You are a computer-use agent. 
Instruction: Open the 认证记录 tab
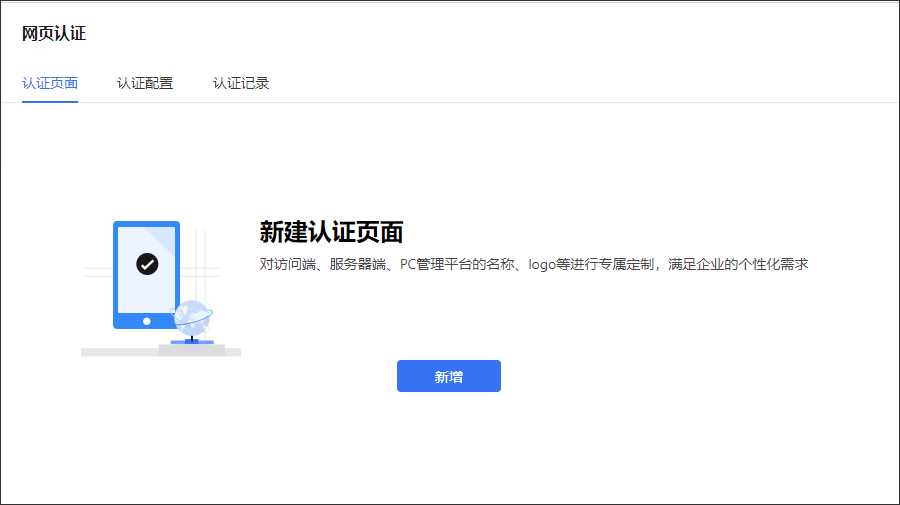[x=241, y=83]
